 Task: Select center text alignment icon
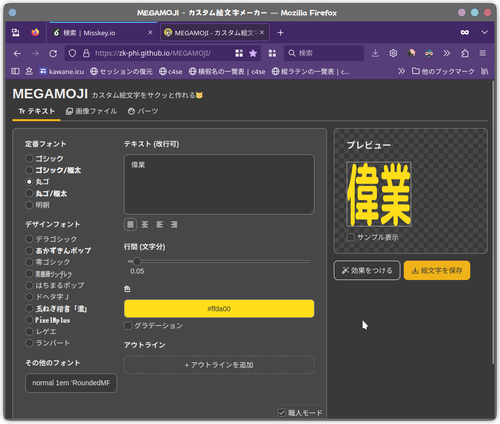tap(145, 225)
